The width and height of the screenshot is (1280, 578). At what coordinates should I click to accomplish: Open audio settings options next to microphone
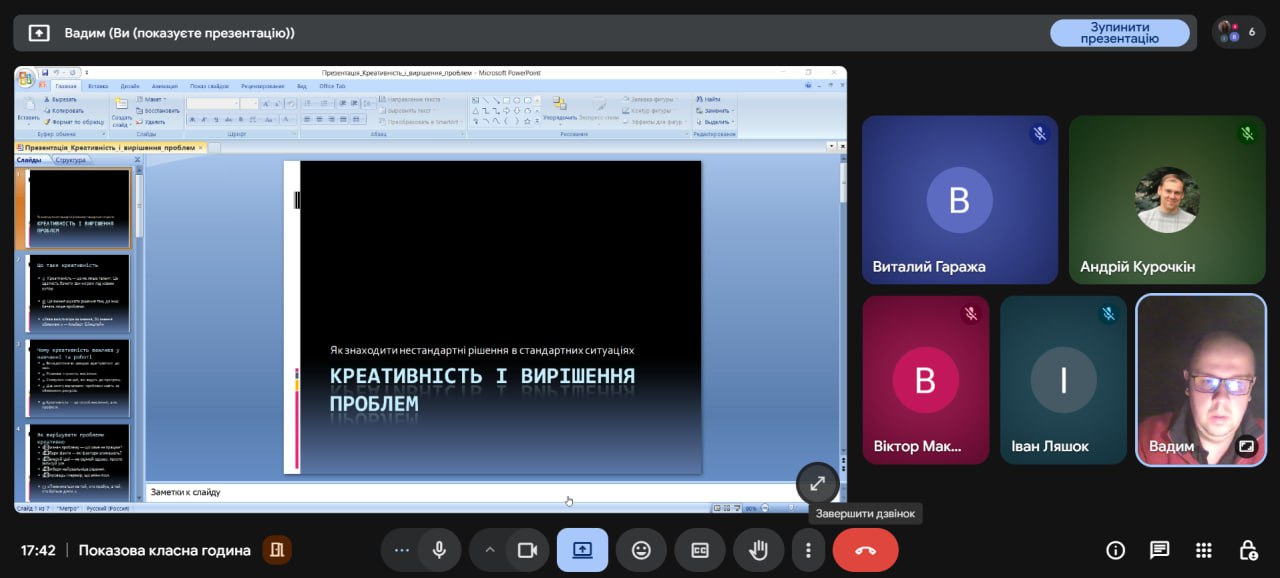coord(402,550)
